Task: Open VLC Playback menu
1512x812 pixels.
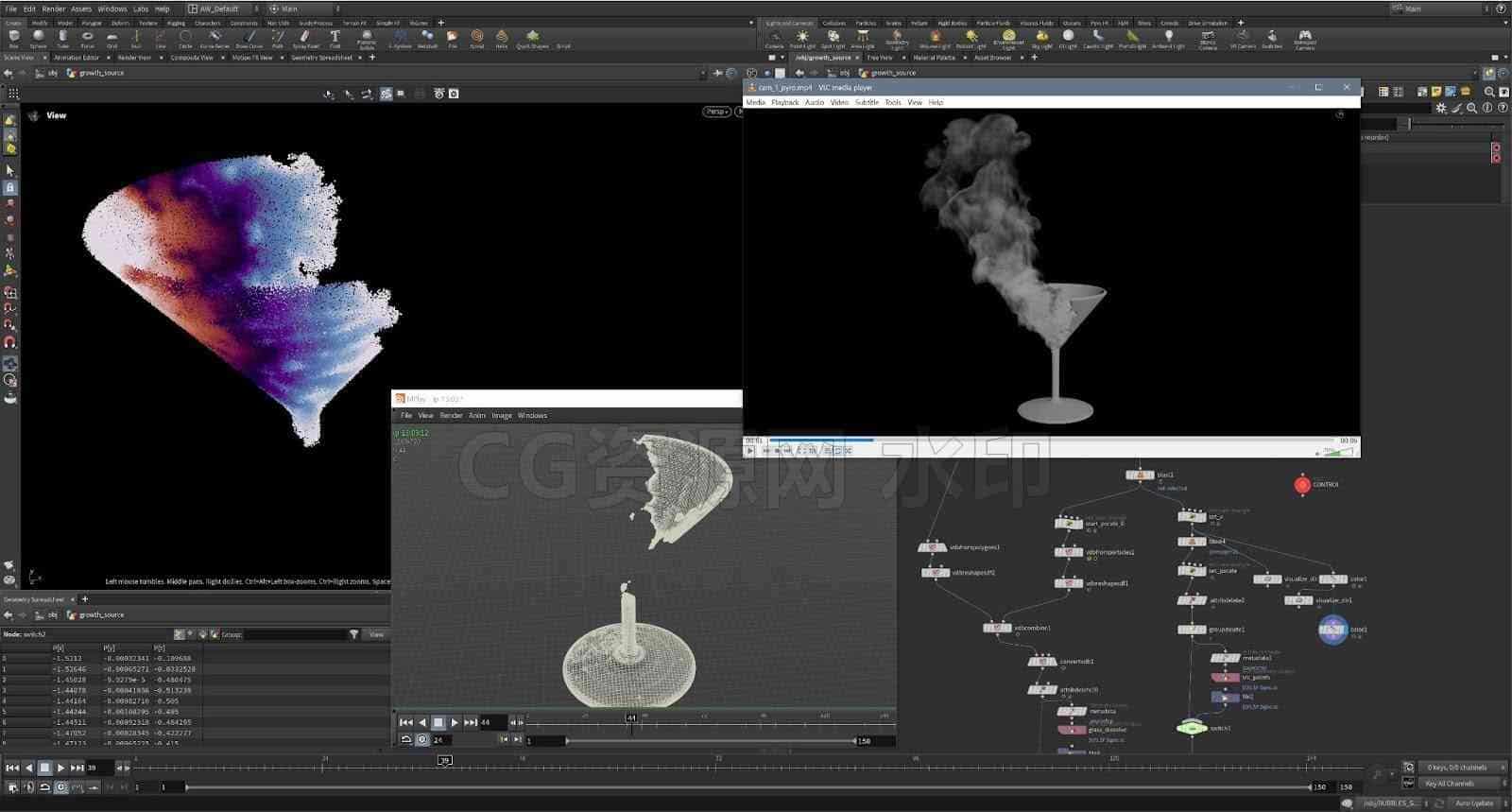Action: point(784,102)
